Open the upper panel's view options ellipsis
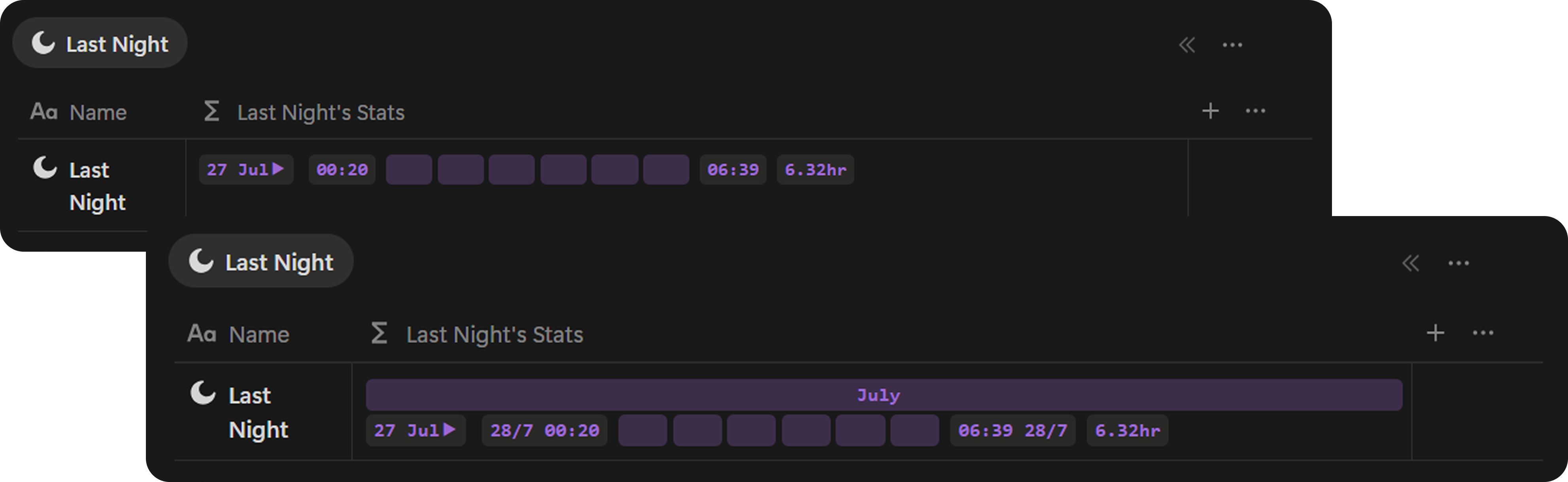 [1232, 45]
